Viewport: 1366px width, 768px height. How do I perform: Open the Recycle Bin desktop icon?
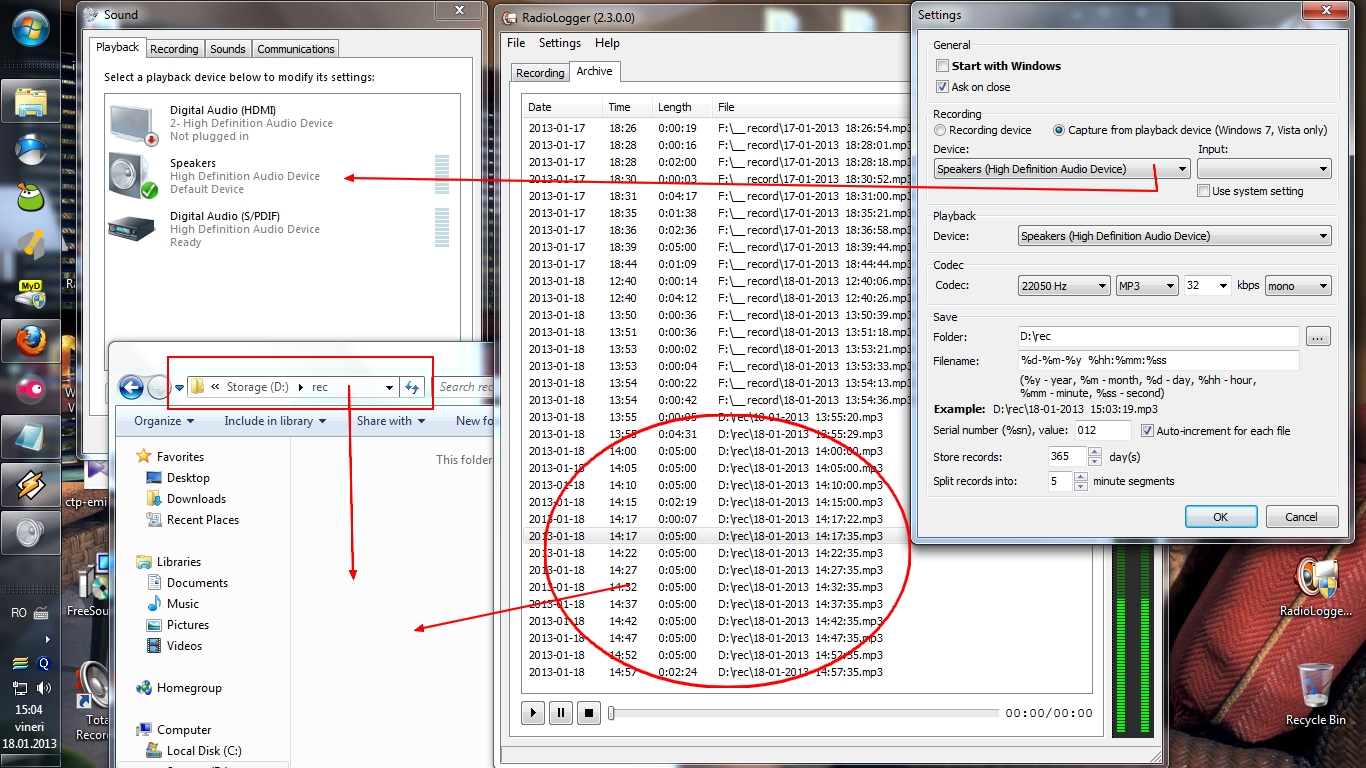point(1315,693)
